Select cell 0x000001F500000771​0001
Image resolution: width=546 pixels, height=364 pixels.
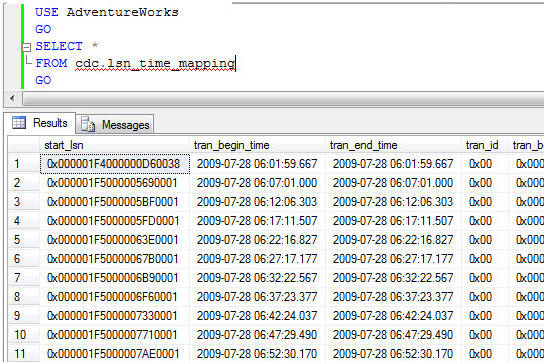click(x=115, y=335)
